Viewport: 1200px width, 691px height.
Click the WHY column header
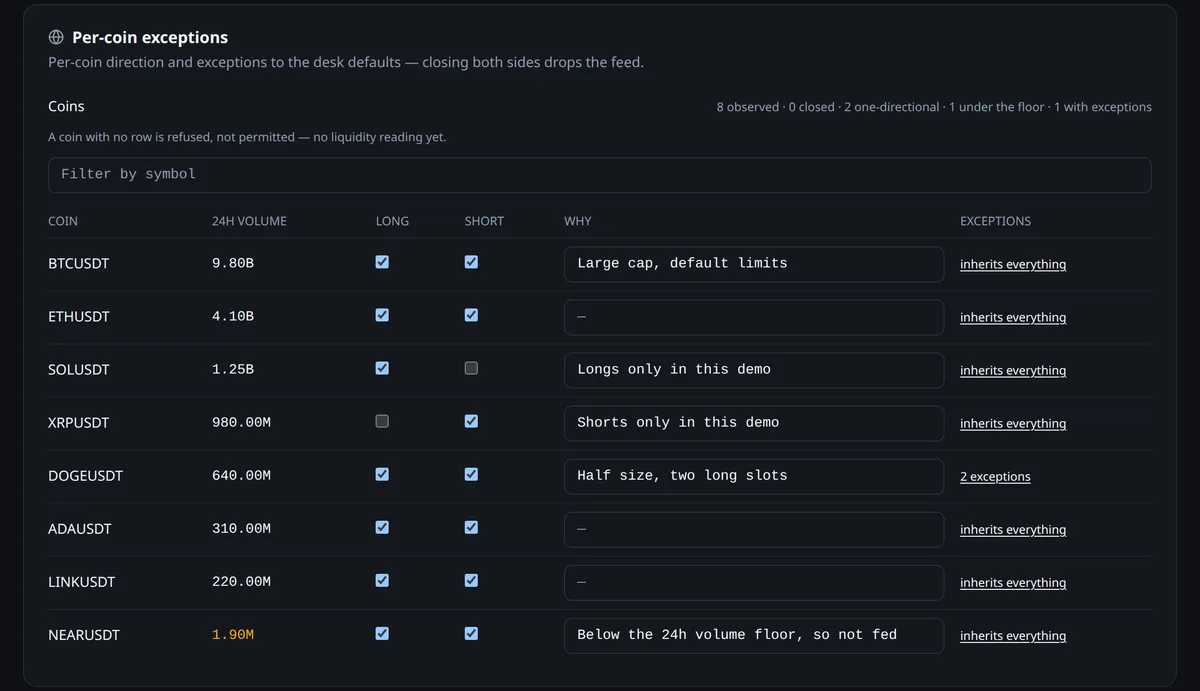coord(577,221)
